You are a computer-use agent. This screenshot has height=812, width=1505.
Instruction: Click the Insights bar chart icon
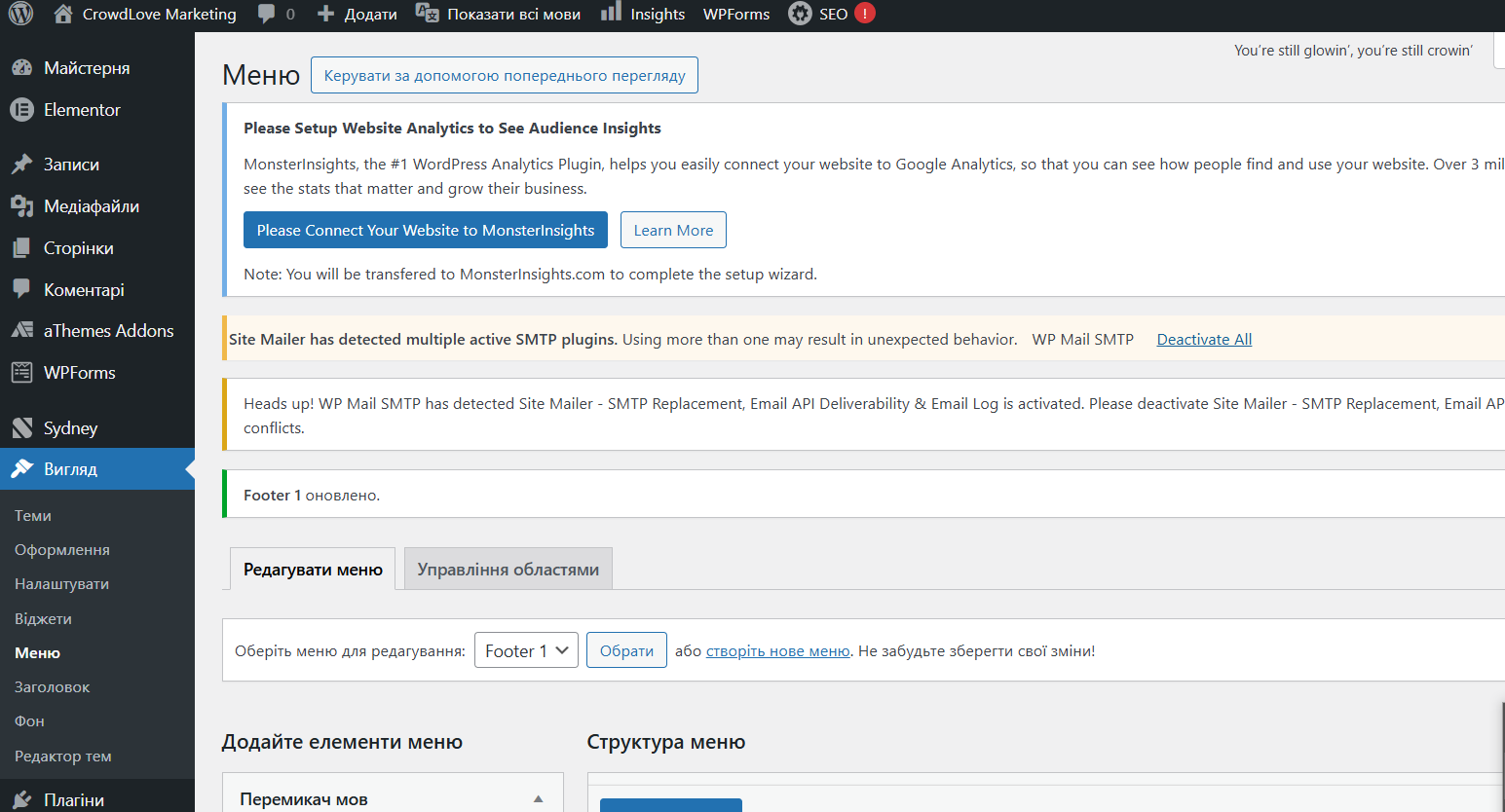pos(611,13)
